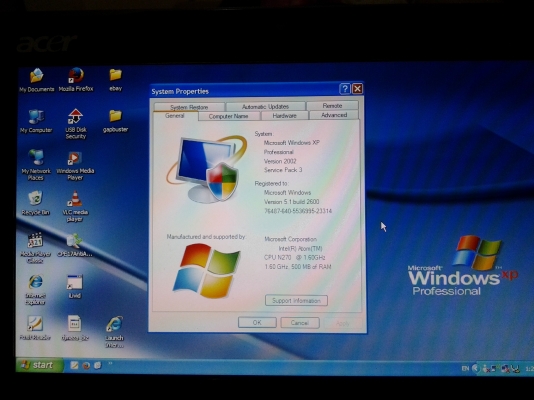Image resolution: width=534 pixels, height=400 pixels.
Task: Click the first quick launch taskbar icon
Action: [x=74, y=365]
